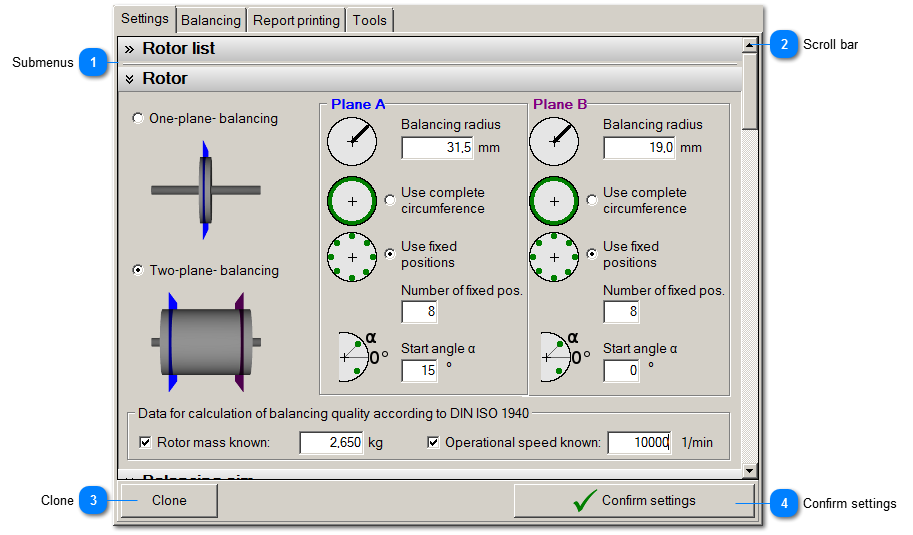Image resolution: width=913 pixels, height=535 pixels.
Task: Click the Plane A green complete circumference icon
Action: (x=352, y=201)
